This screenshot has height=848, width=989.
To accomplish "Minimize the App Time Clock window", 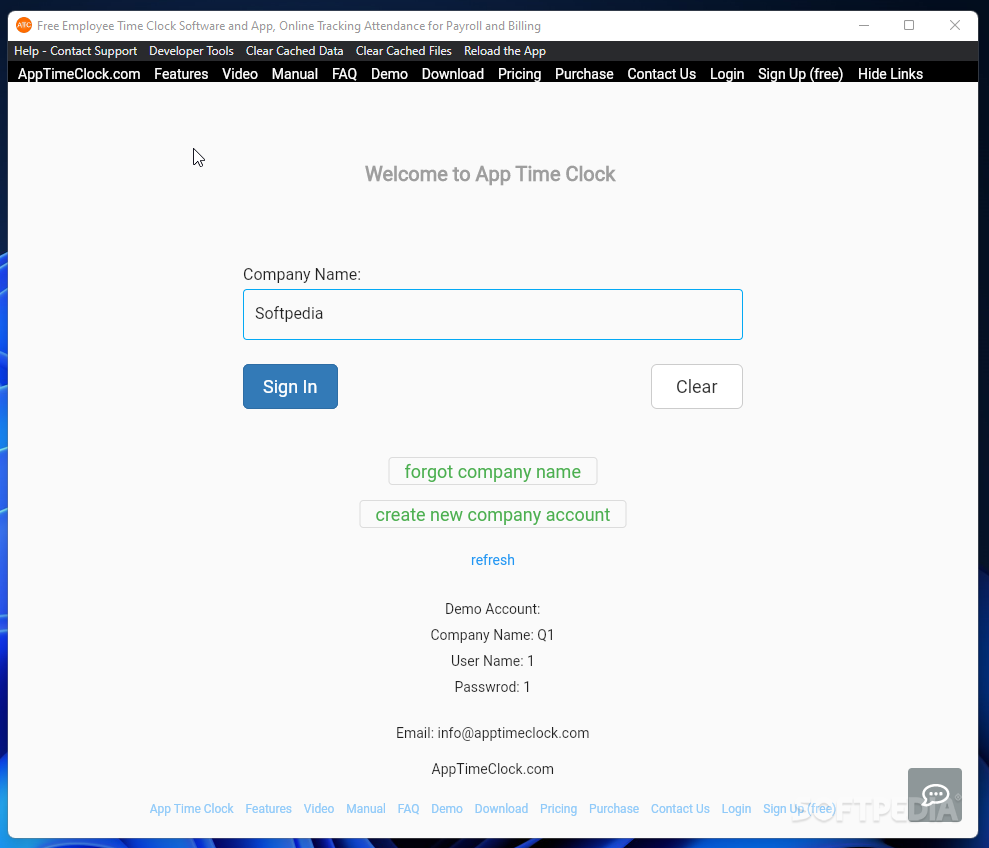I will [864, 25].
